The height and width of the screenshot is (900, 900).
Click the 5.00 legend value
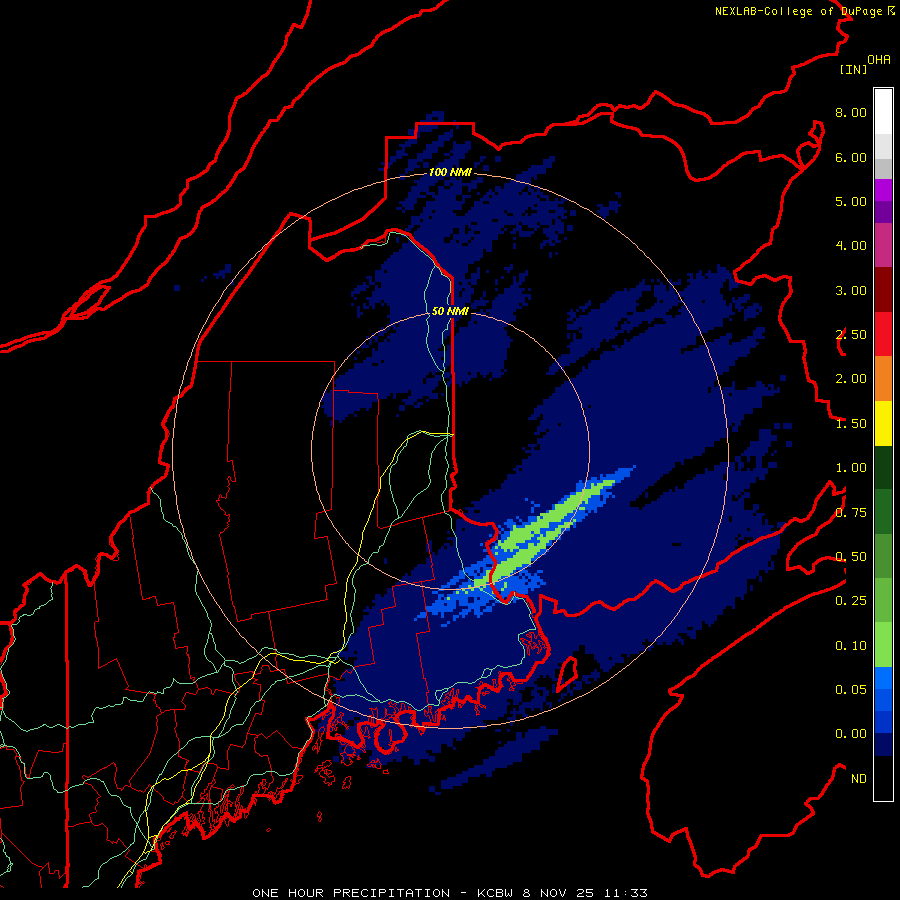(x=851, y=201)
